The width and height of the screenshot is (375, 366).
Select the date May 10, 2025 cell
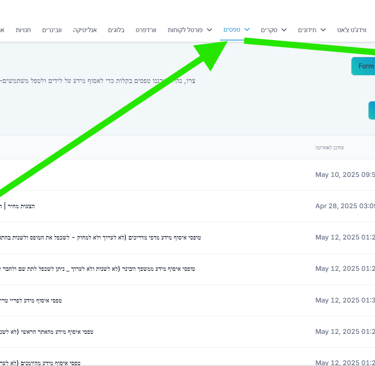point(345,175)
